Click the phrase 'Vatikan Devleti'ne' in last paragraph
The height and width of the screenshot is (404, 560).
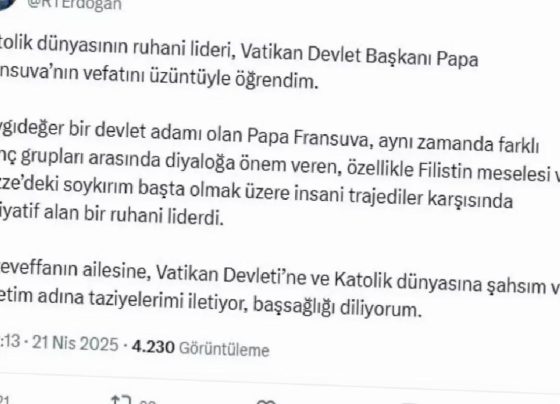tap(231, 275)
